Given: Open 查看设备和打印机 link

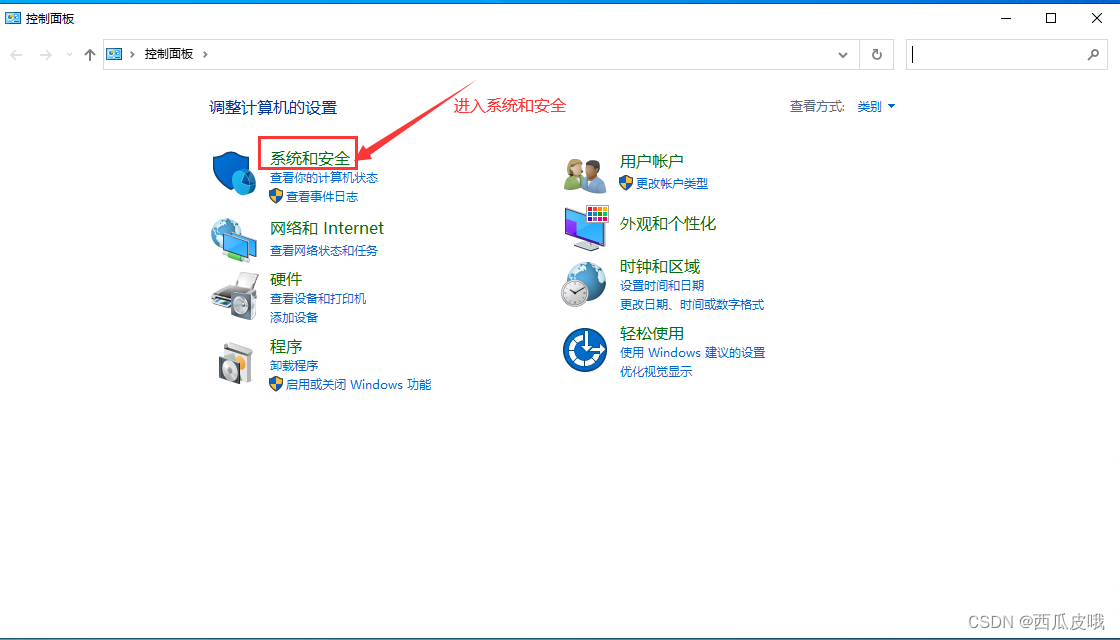Looking at the screenshot, I should point(318,299).
